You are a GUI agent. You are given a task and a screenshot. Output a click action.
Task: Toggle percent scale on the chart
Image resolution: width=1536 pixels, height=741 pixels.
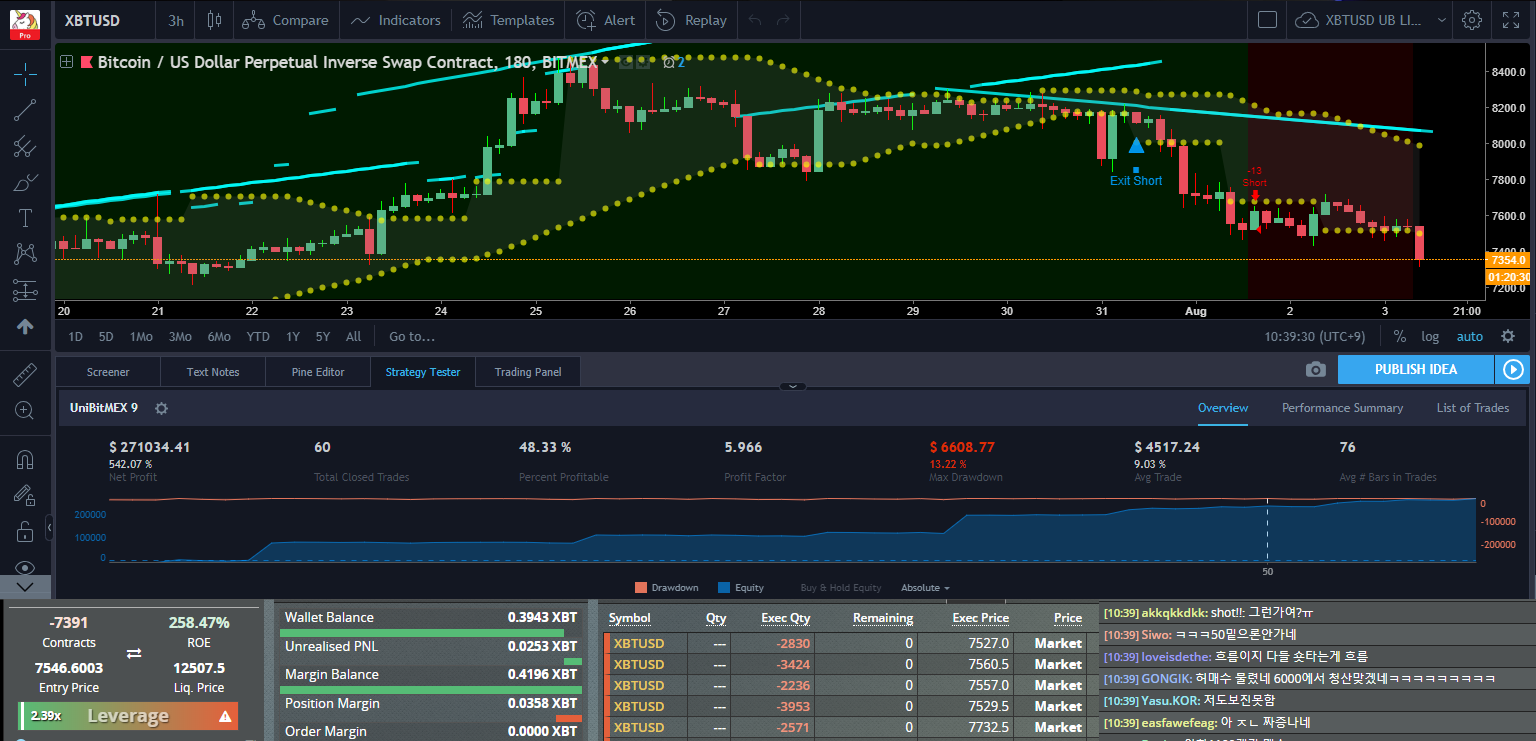1399,336
